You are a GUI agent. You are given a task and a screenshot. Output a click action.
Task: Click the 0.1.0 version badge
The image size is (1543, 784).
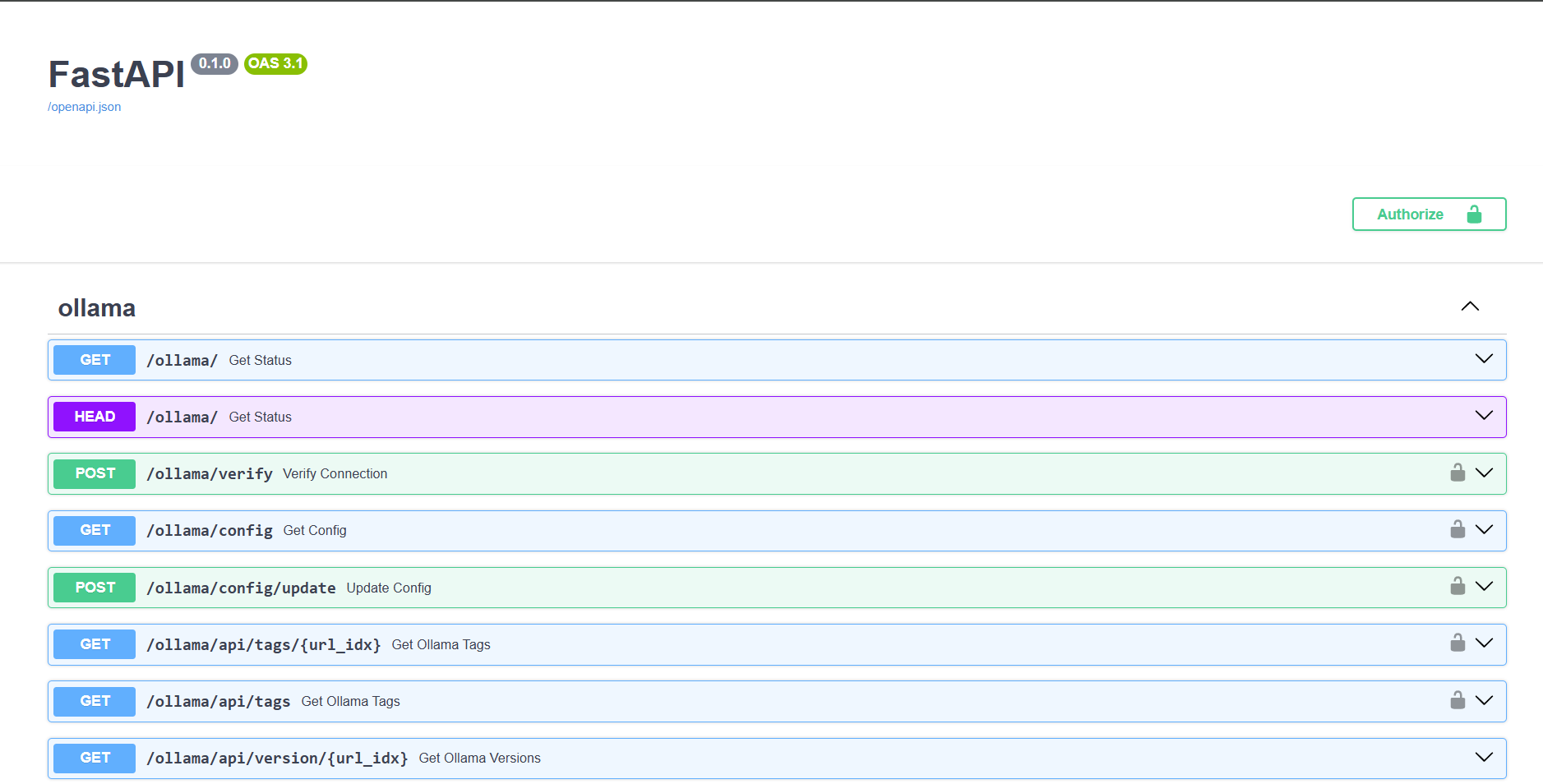click(x=215, y=63)
